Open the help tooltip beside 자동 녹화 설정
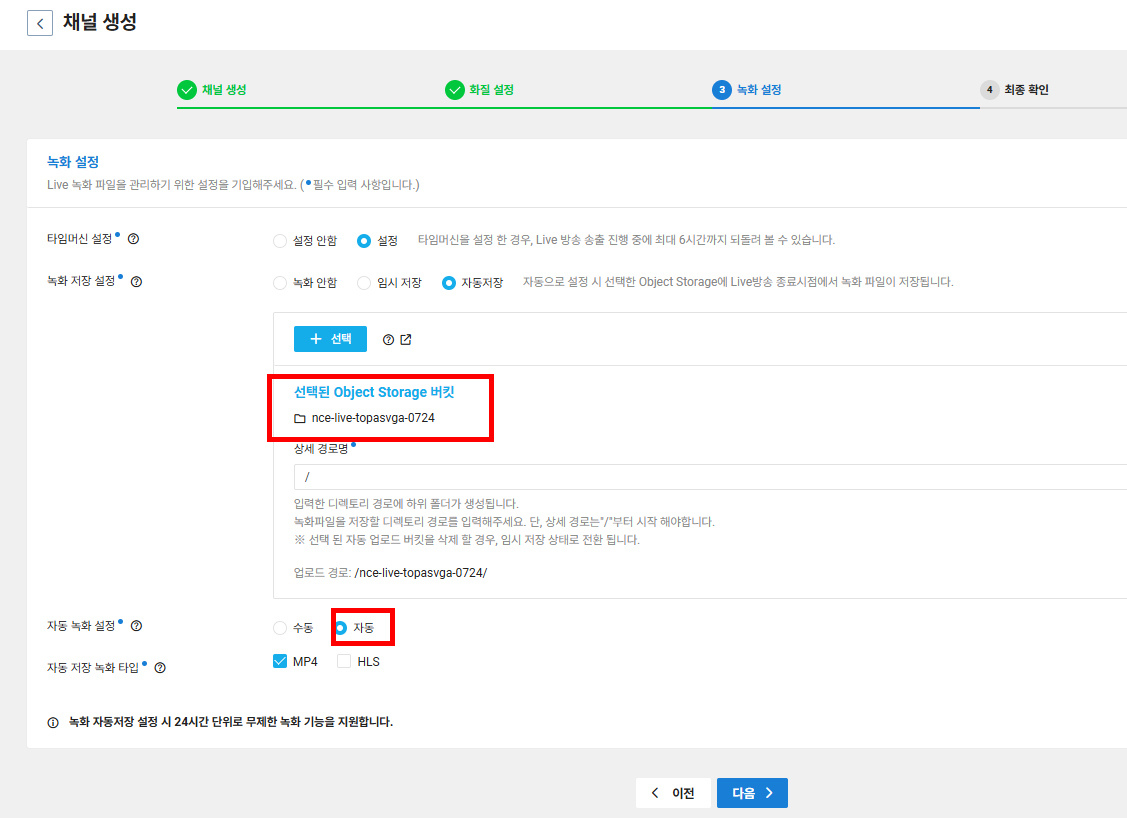 pyautogui.click(x=134, y=626)
